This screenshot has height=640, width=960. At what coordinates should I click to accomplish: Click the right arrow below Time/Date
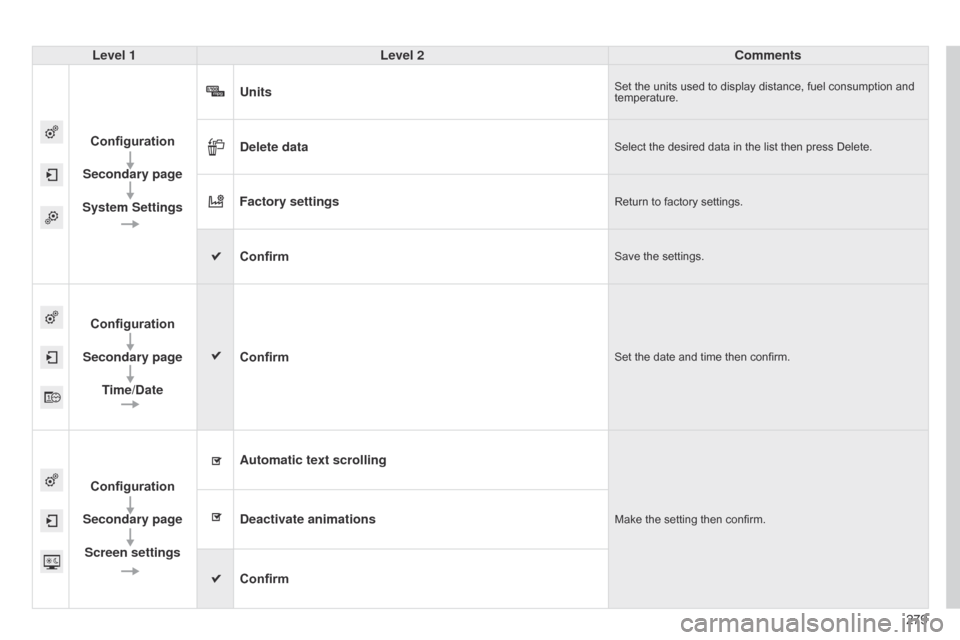129,405
